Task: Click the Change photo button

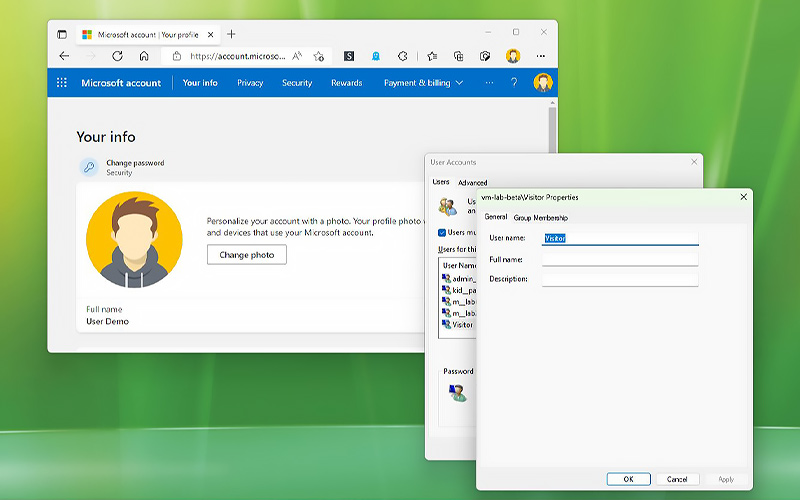Action: pyautogui.click(x=246, y=255)
